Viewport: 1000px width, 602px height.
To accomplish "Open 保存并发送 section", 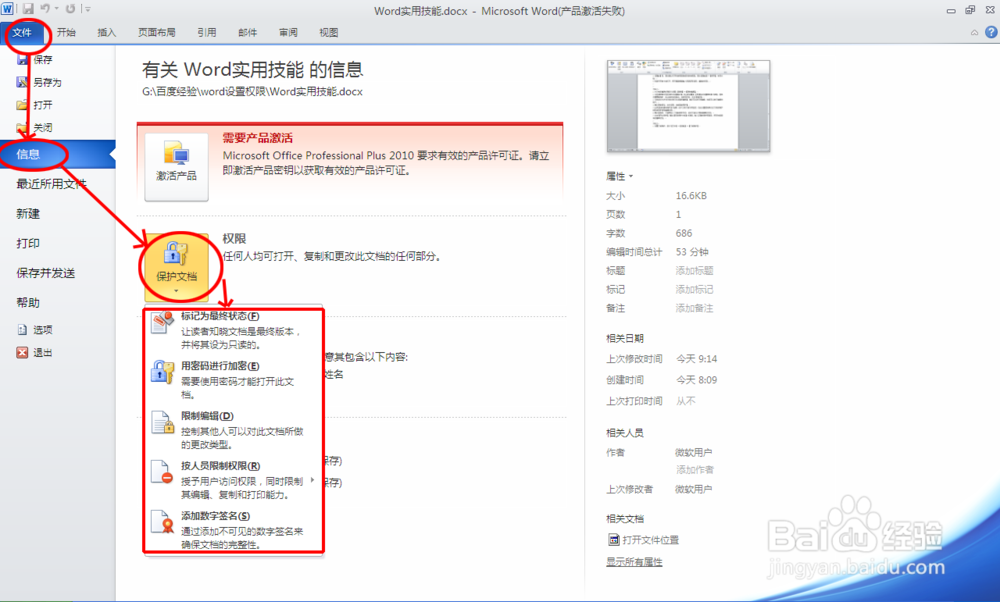I will click(x=46, y=273).
